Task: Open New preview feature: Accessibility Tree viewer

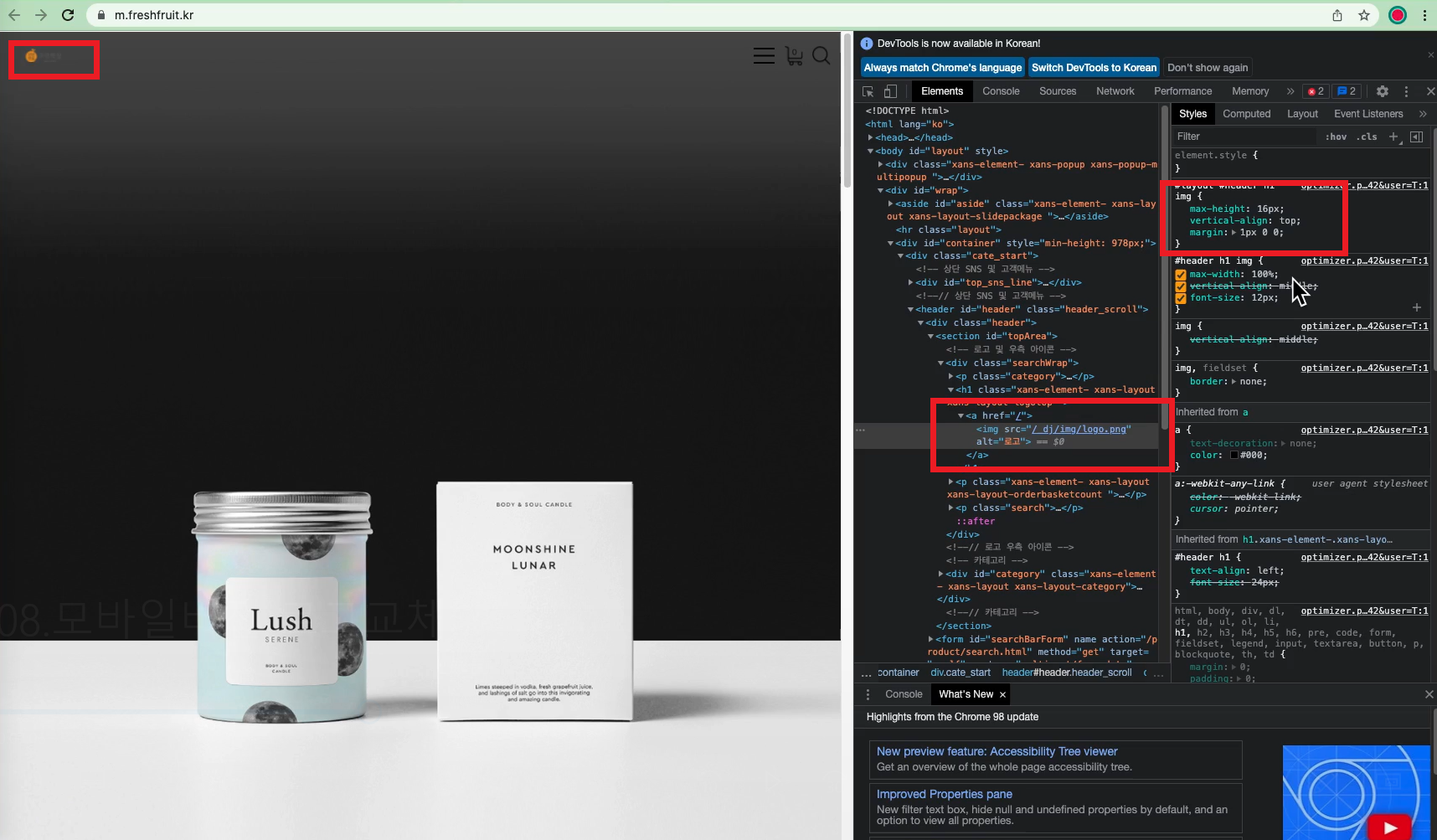Action: pos(997,751)
